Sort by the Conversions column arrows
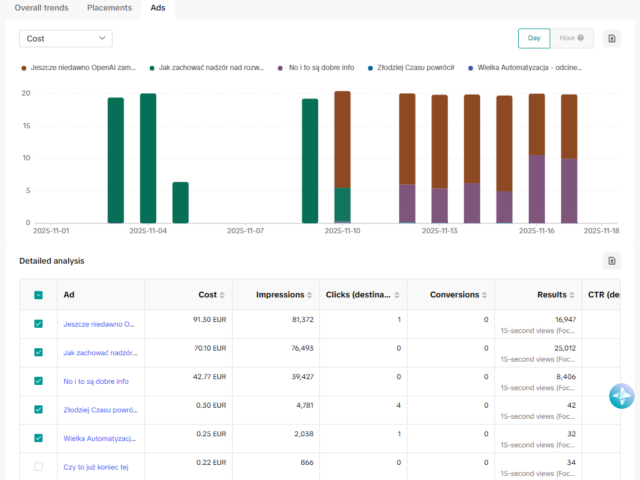This screenshot has width=640, height=480. tap(485, 295)
